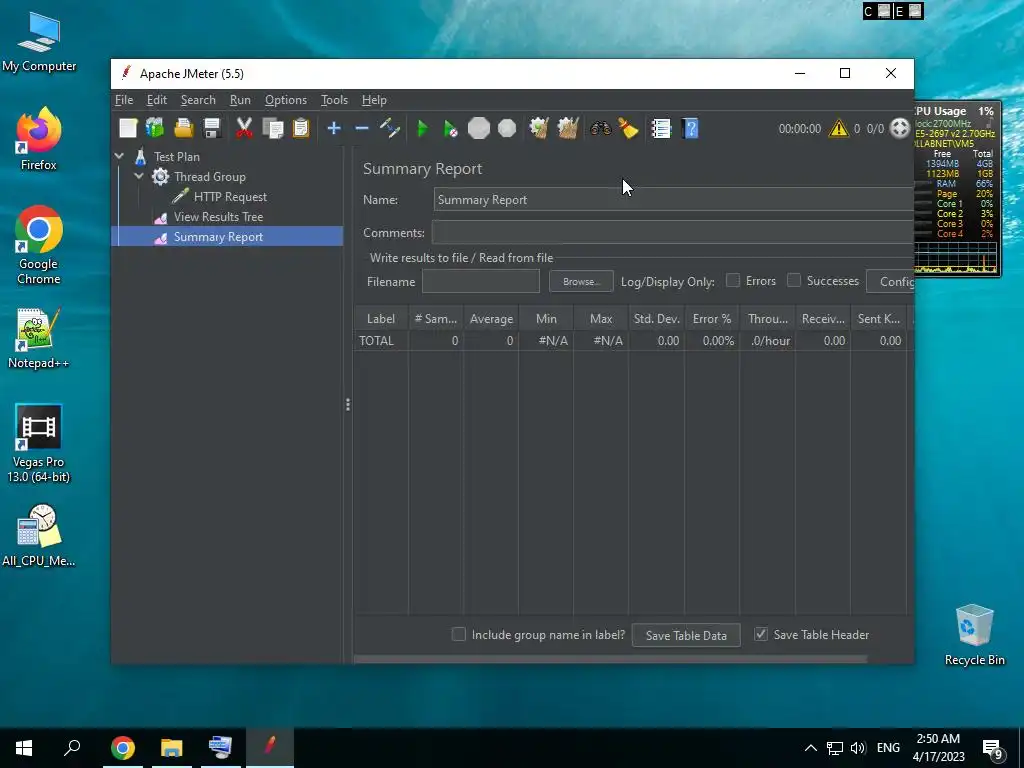
Task: Click the Name input field
Action: tap(673, 200)
